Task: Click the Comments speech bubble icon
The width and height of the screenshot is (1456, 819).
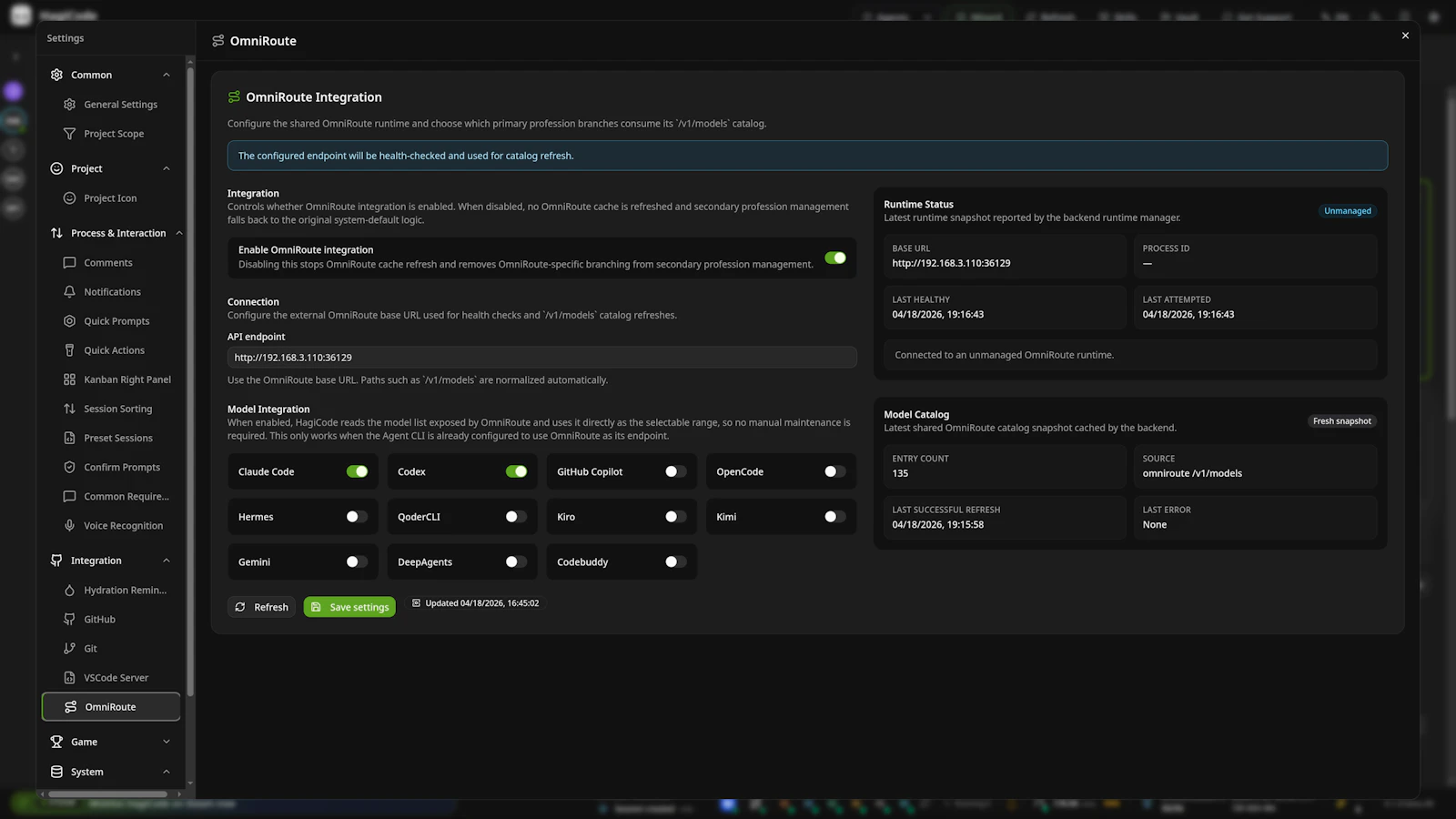Action: (x=69, y=262)
